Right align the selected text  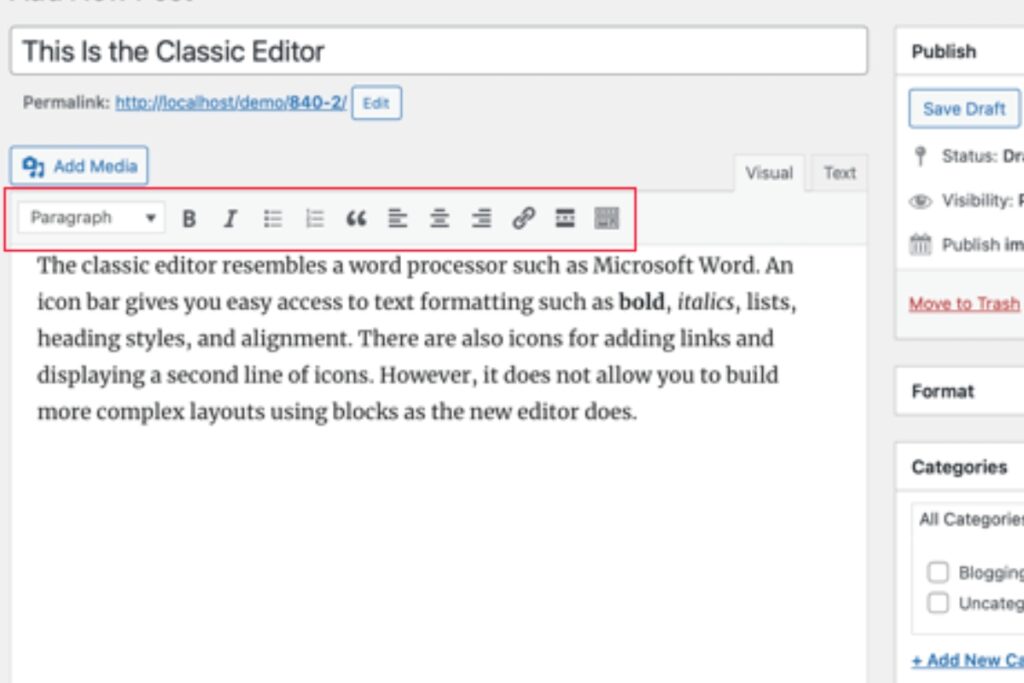tap(482, 217)
